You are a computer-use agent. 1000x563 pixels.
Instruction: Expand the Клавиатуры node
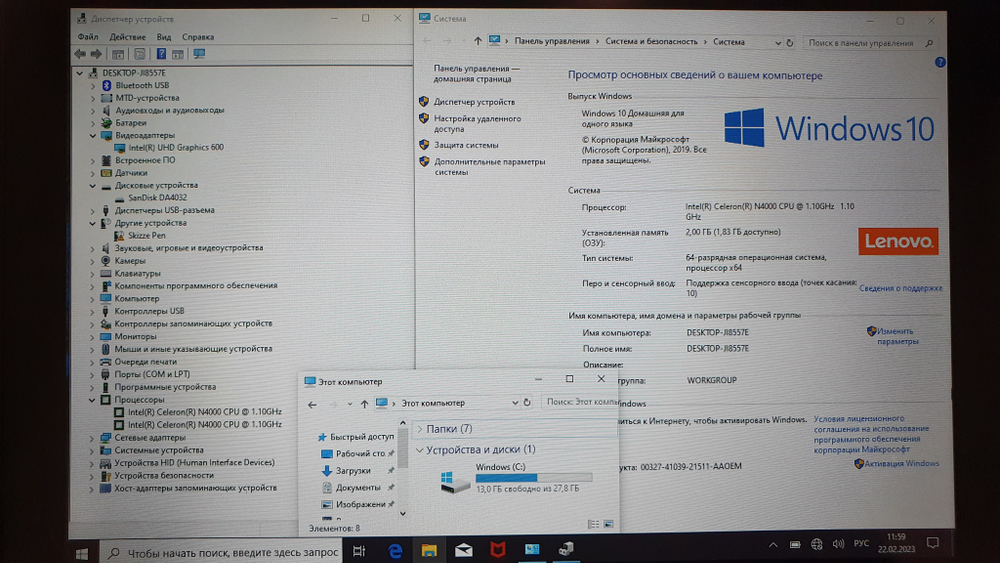92,274
